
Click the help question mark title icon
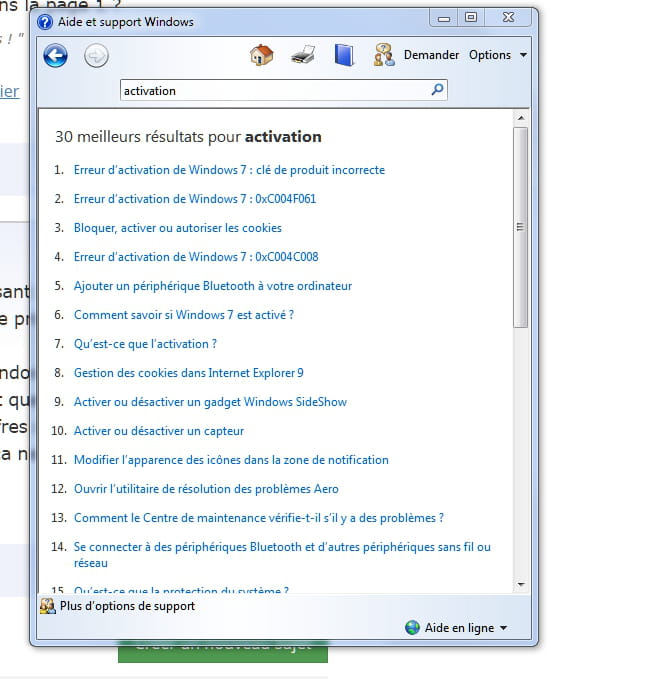point(45,22)
